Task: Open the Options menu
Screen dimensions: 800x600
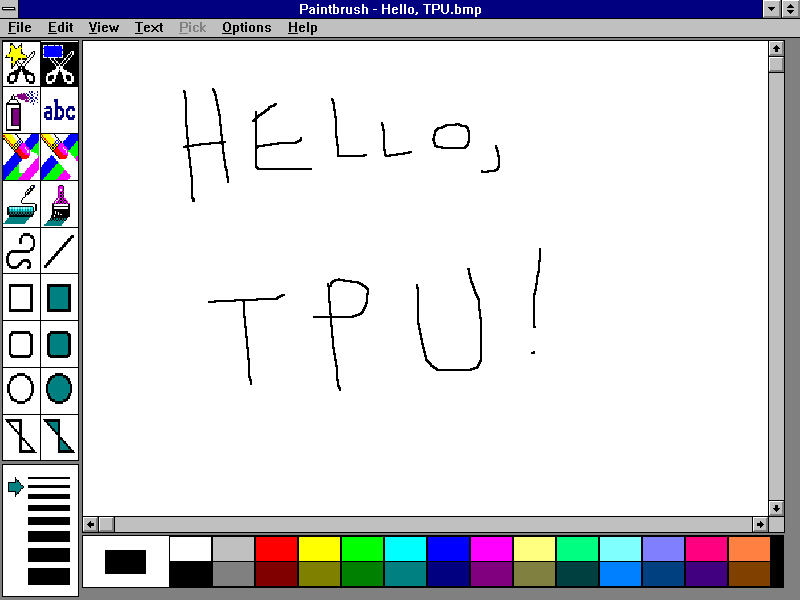Action: click(x=246, y=27)
